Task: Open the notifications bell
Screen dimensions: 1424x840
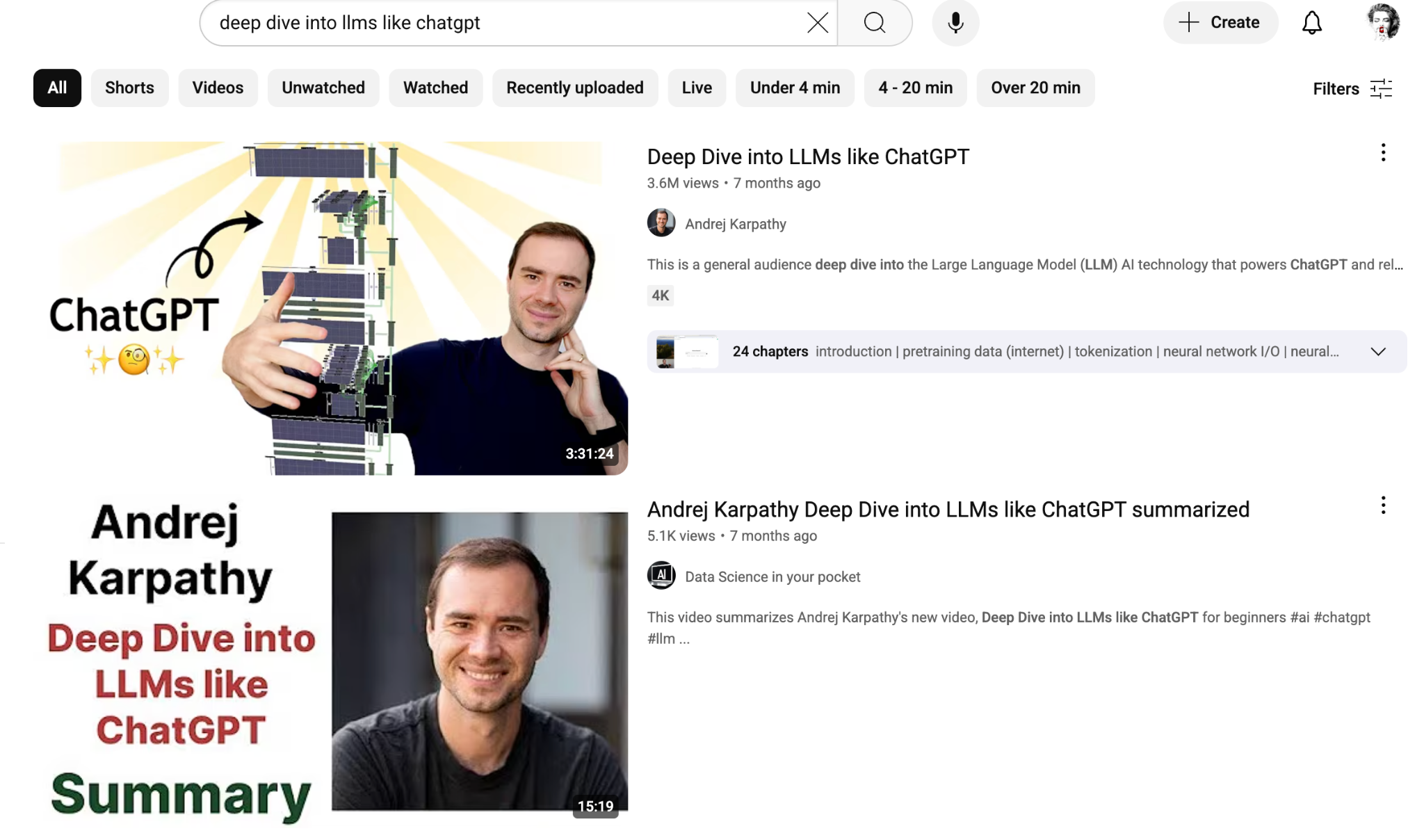Action: coord(1311,23)
